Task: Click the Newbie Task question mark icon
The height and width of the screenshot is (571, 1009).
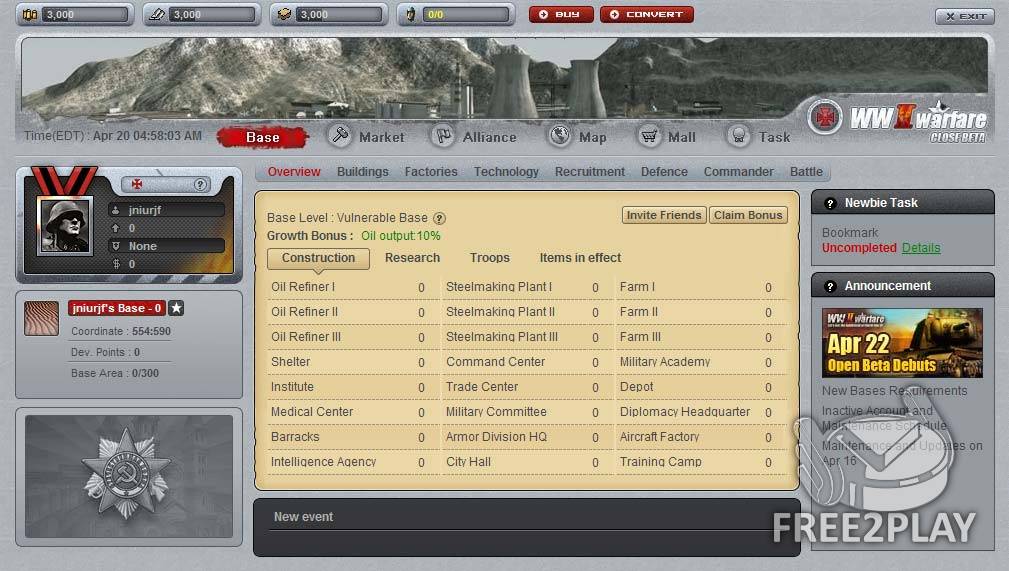Action: coord(830,203)
